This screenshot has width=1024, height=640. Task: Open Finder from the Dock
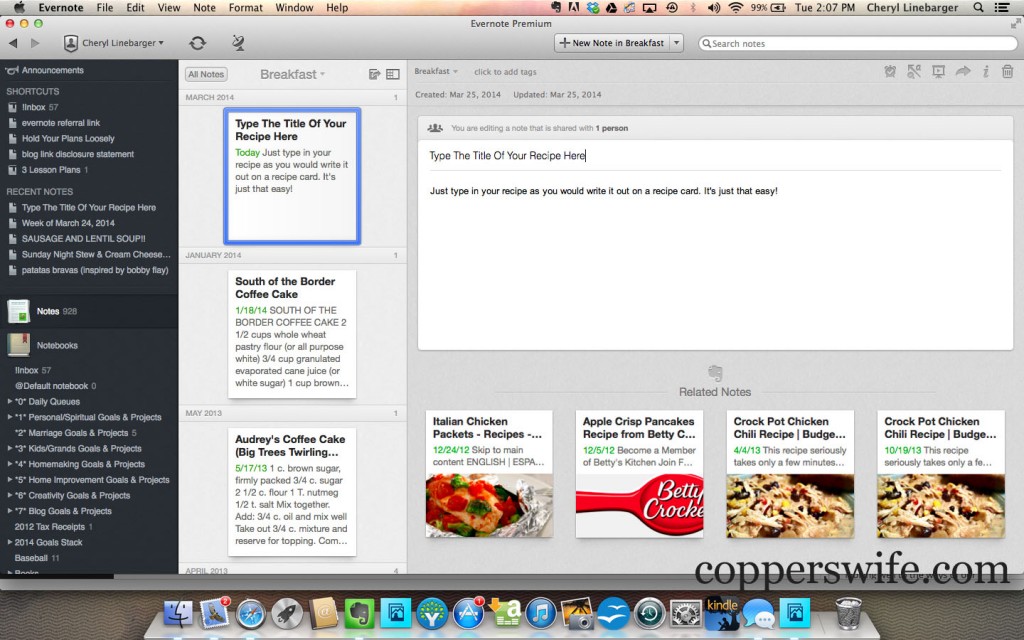click(x=178, y=614)
